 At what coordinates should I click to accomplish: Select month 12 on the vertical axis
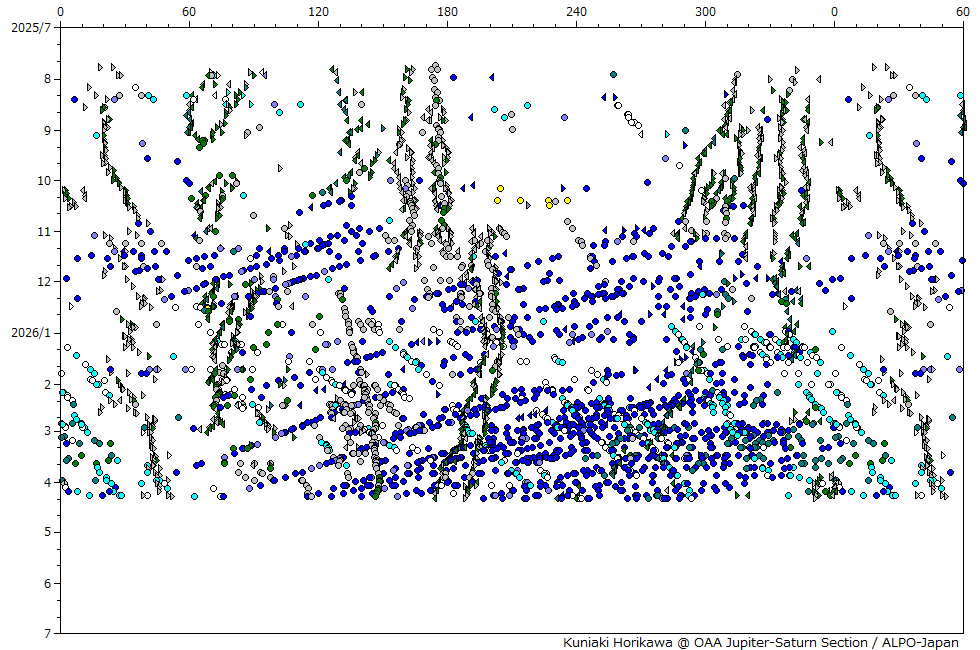[x=44, y=281]
